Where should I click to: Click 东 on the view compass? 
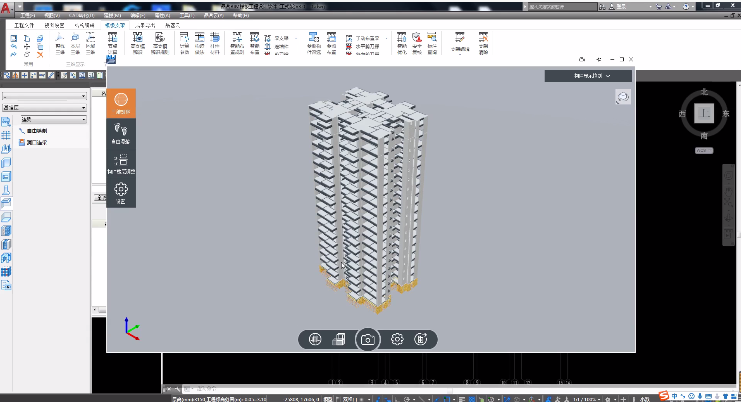(x=726, y=114)
